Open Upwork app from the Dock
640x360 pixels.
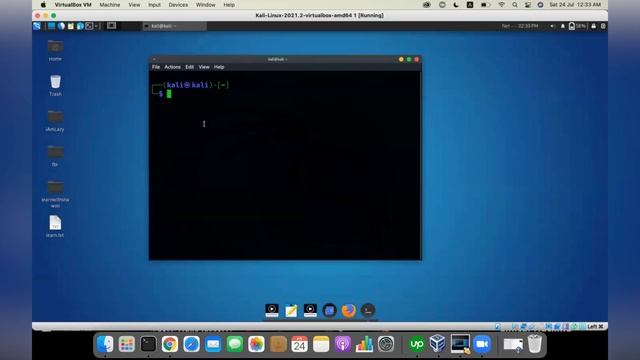[417, 344]
